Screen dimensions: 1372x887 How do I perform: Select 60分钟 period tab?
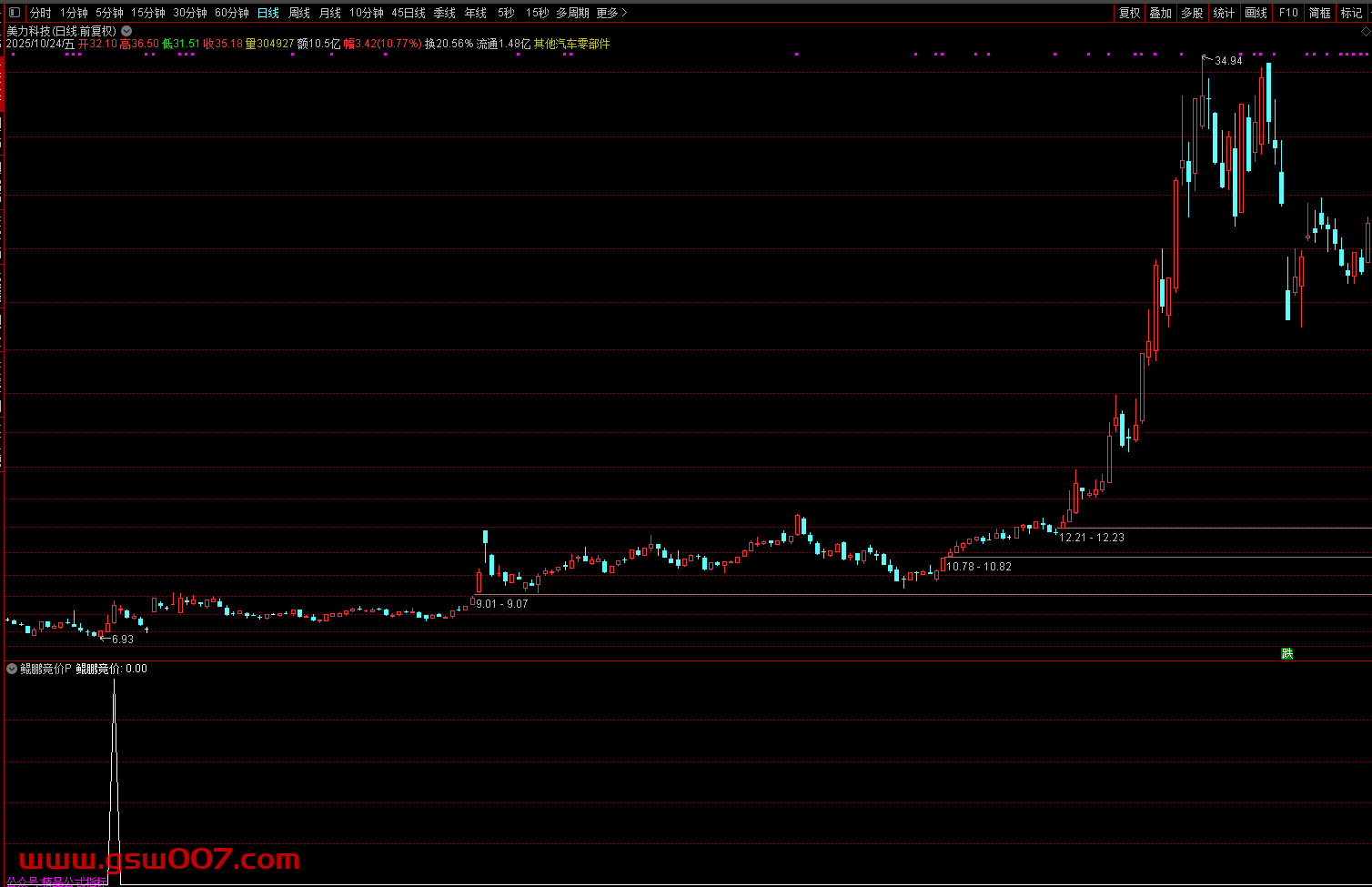click(x=232, y=13)
